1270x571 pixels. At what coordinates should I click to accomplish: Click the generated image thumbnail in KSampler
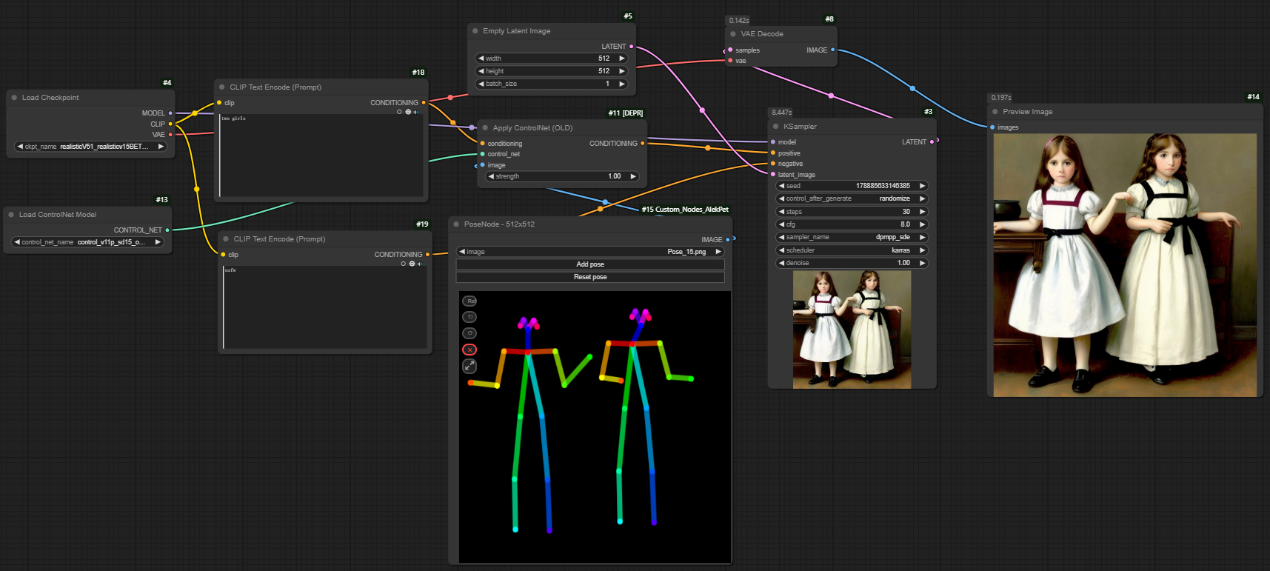click(x=851, y=329)
